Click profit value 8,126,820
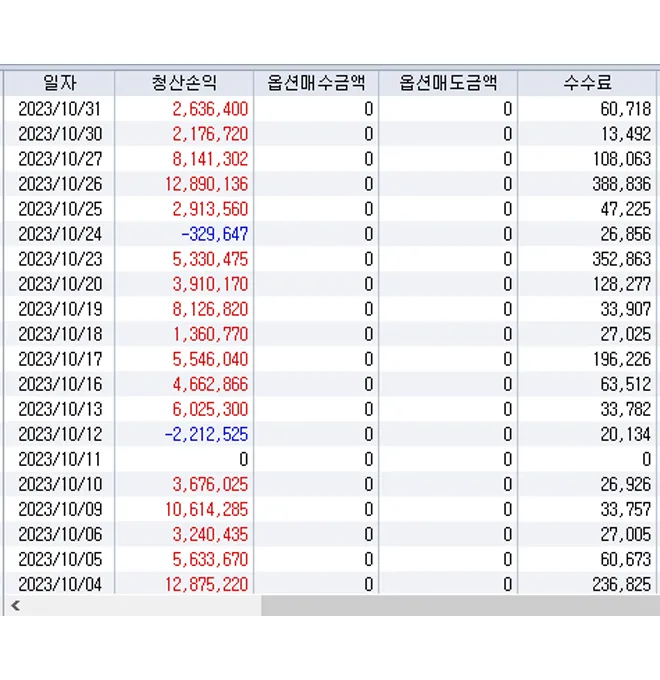 tap(210, 309)
